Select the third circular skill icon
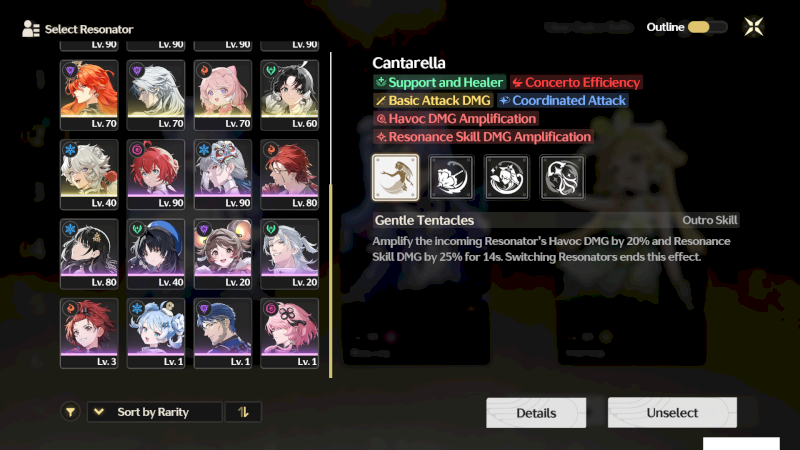The width and height of the screenshot is (800, 450). [507, 177]
